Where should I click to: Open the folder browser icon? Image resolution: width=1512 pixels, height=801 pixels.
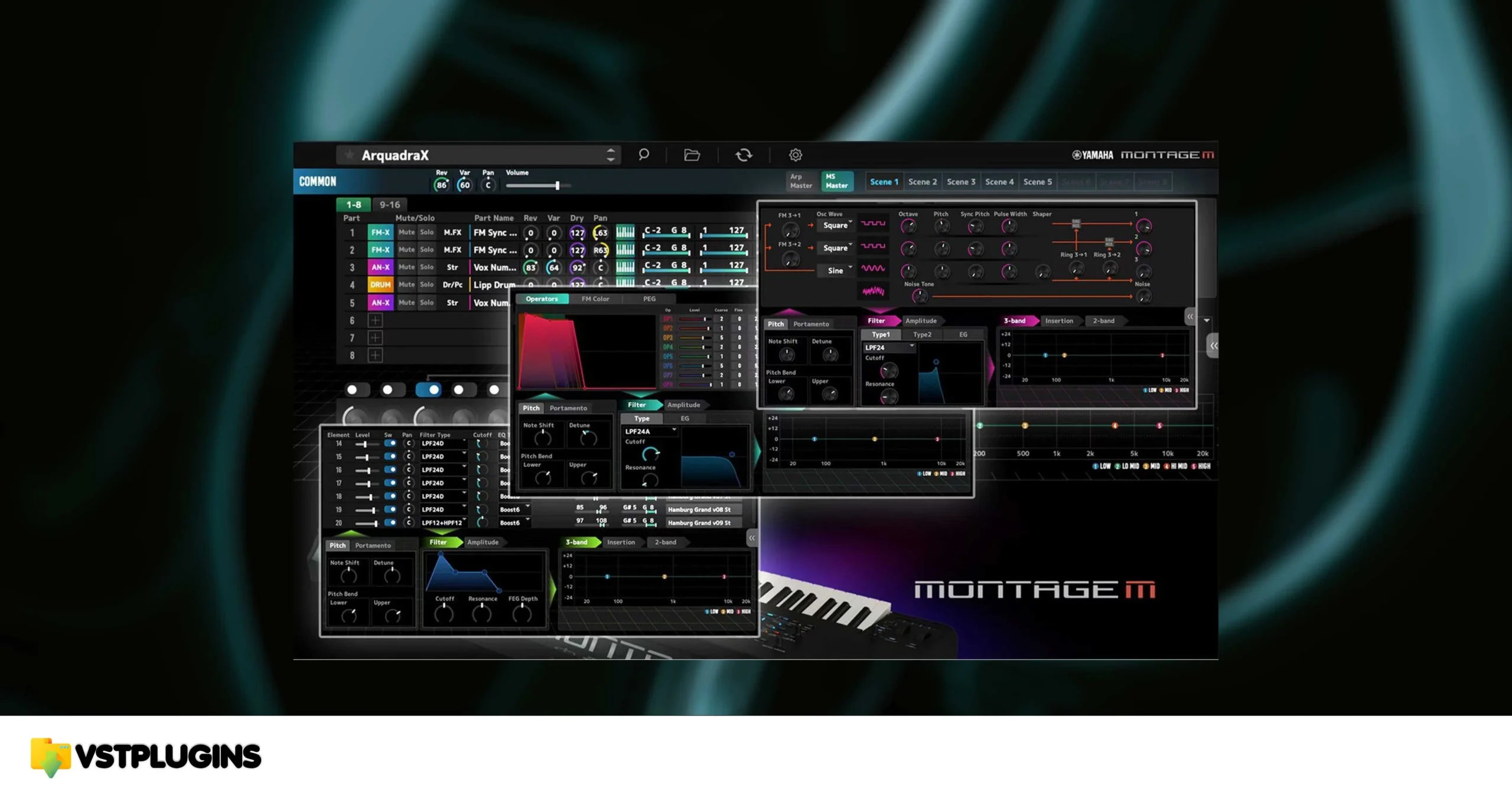[x=692, y=155]
